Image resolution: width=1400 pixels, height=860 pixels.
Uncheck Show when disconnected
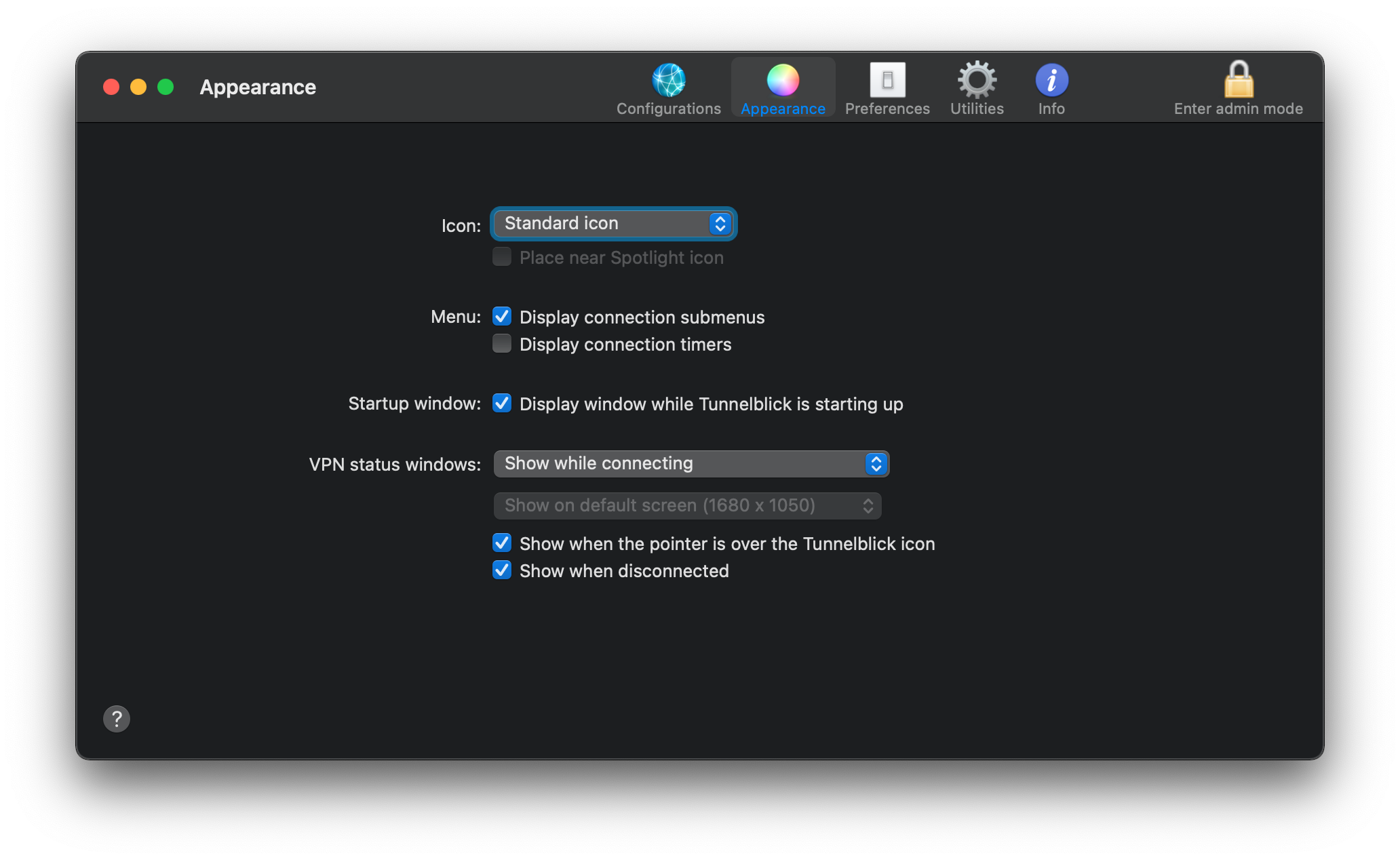[502, 570]
